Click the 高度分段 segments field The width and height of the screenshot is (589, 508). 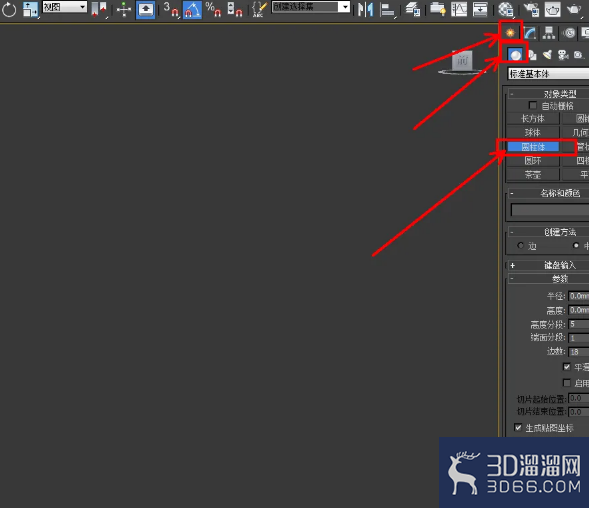pyautogui.click(x=578, y=324)
